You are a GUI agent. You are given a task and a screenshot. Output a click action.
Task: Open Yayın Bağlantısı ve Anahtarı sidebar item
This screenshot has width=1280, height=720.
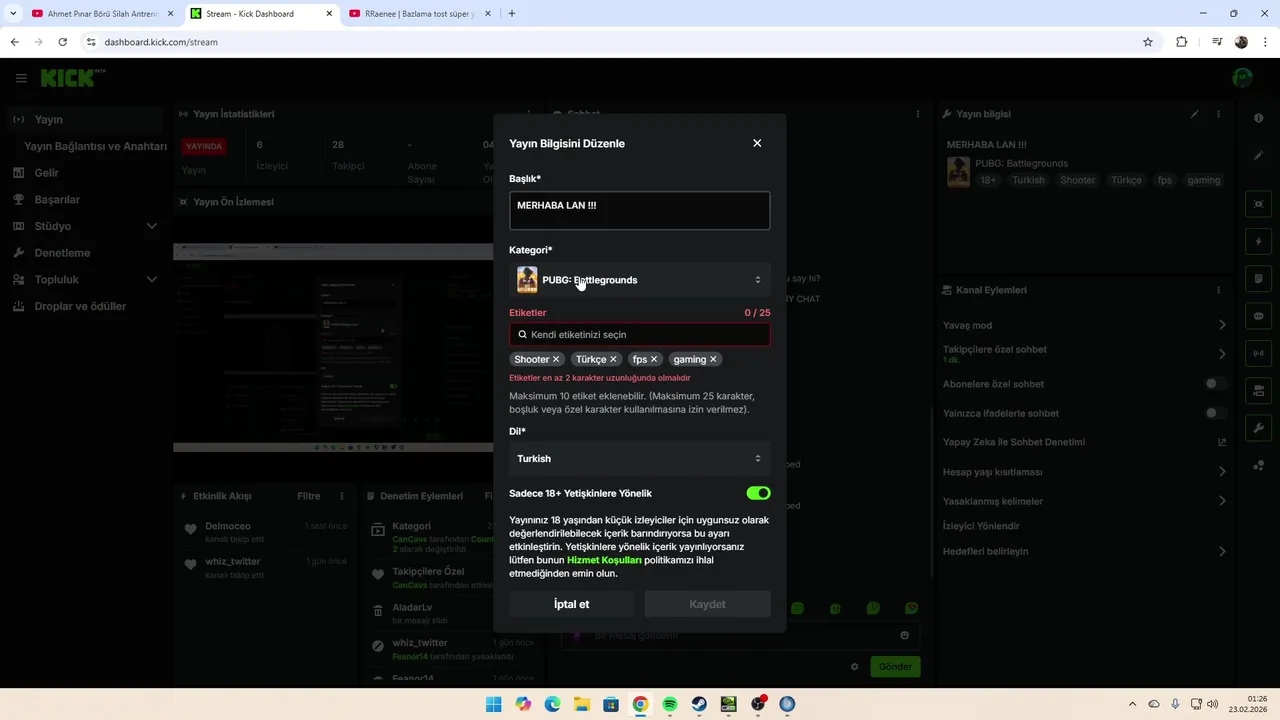coord(95,146)
